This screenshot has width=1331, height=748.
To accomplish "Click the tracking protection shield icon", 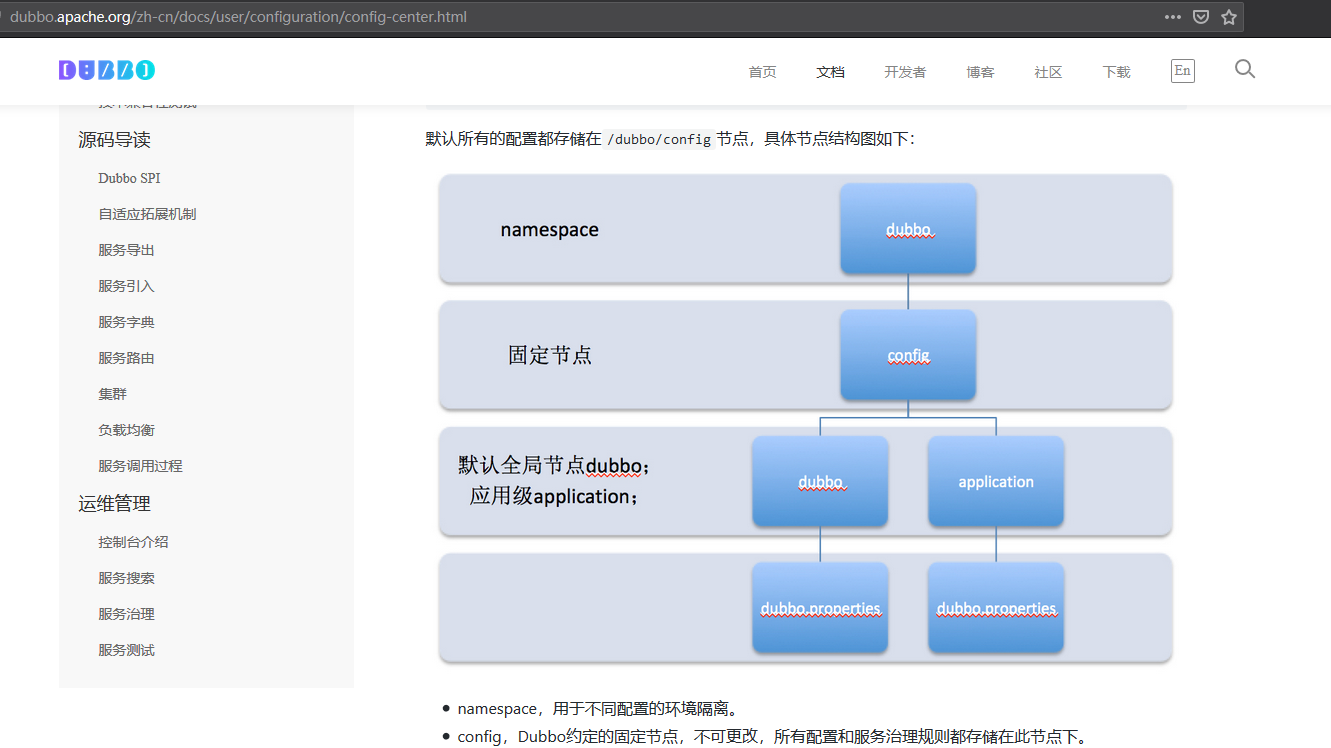I will point(1200,16).
